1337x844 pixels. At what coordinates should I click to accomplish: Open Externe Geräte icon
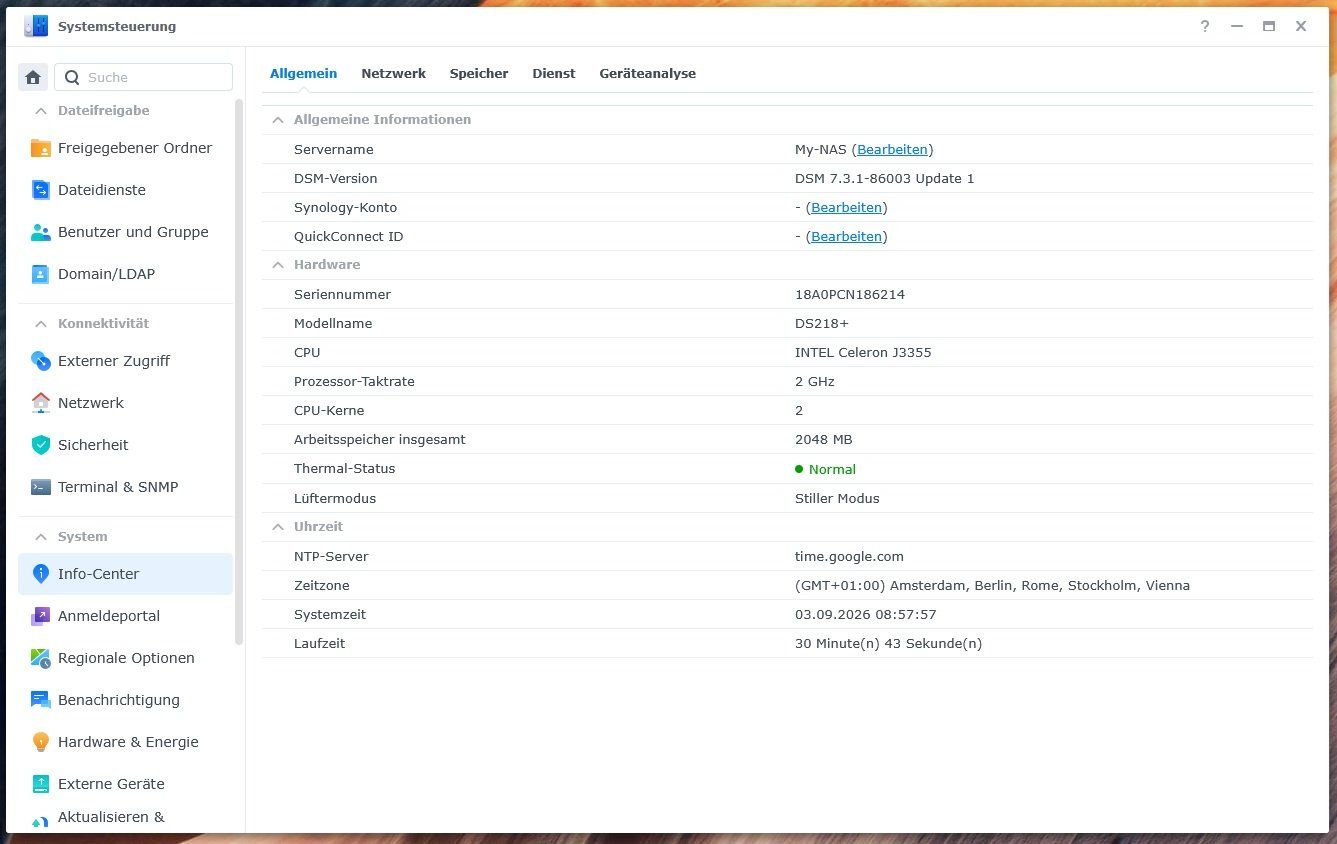point(41,784)
